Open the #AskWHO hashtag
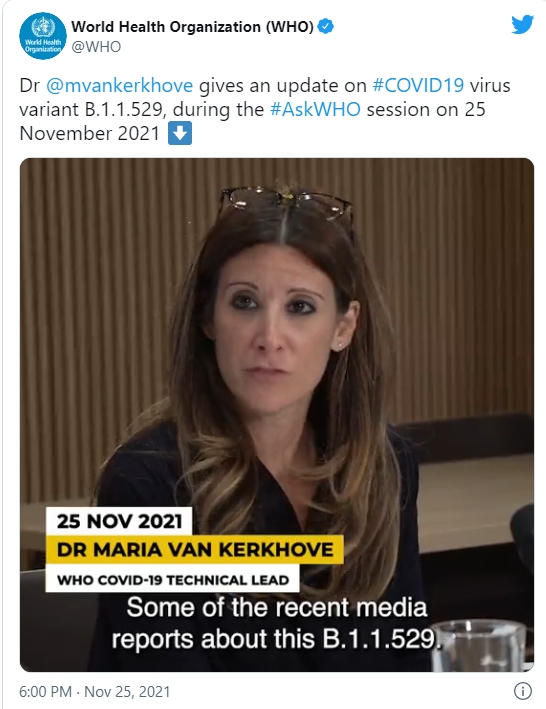The image size is (546, 709). (x=315, y=109)
